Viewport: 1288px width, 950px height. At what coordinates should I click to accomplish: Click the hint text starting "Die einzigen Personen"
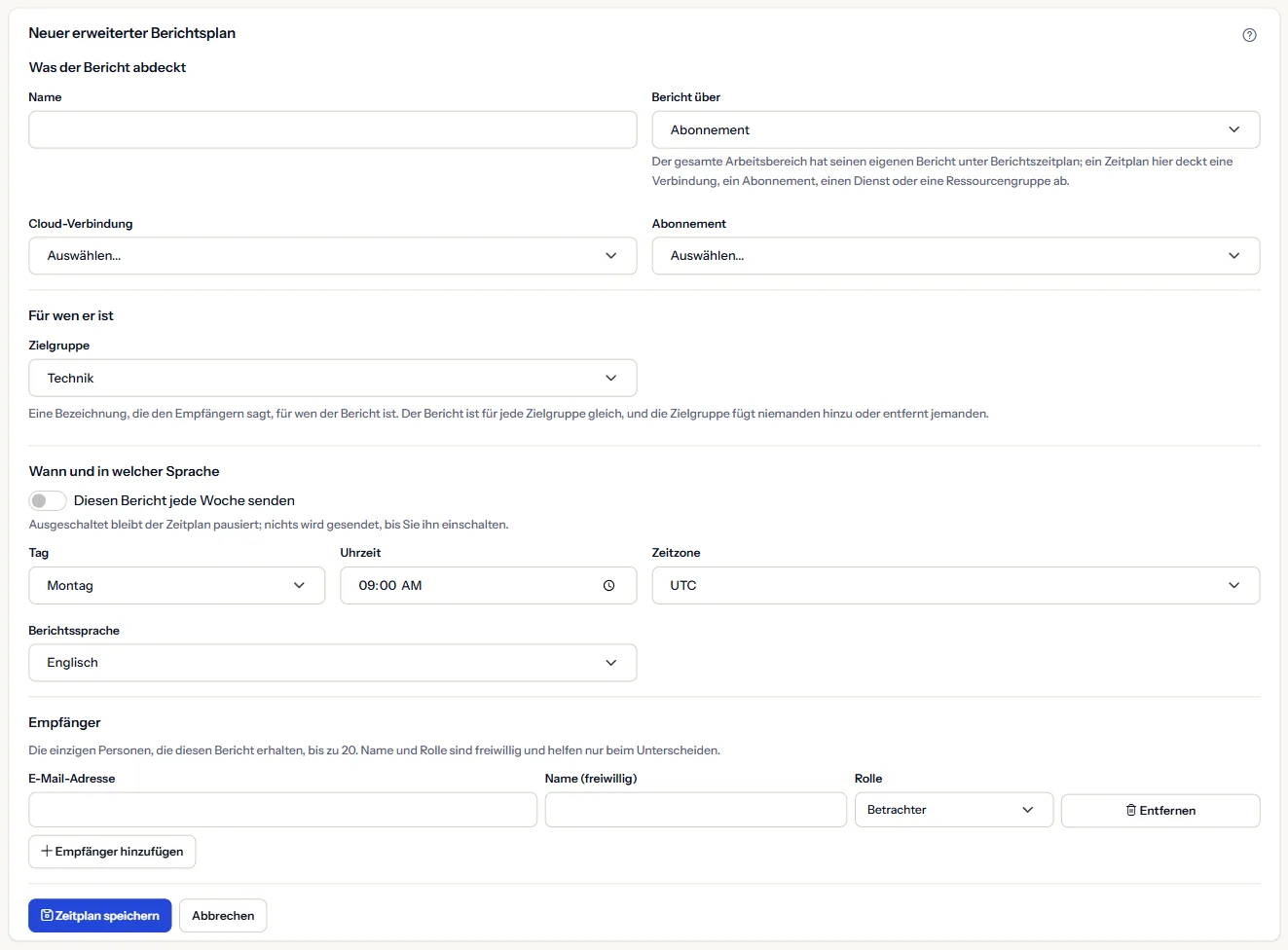pyautogui.click(x=375, y=750)
